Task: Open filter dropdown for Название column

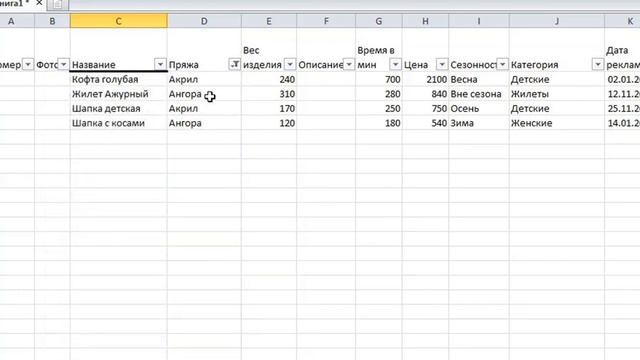Action: point(160,64)
